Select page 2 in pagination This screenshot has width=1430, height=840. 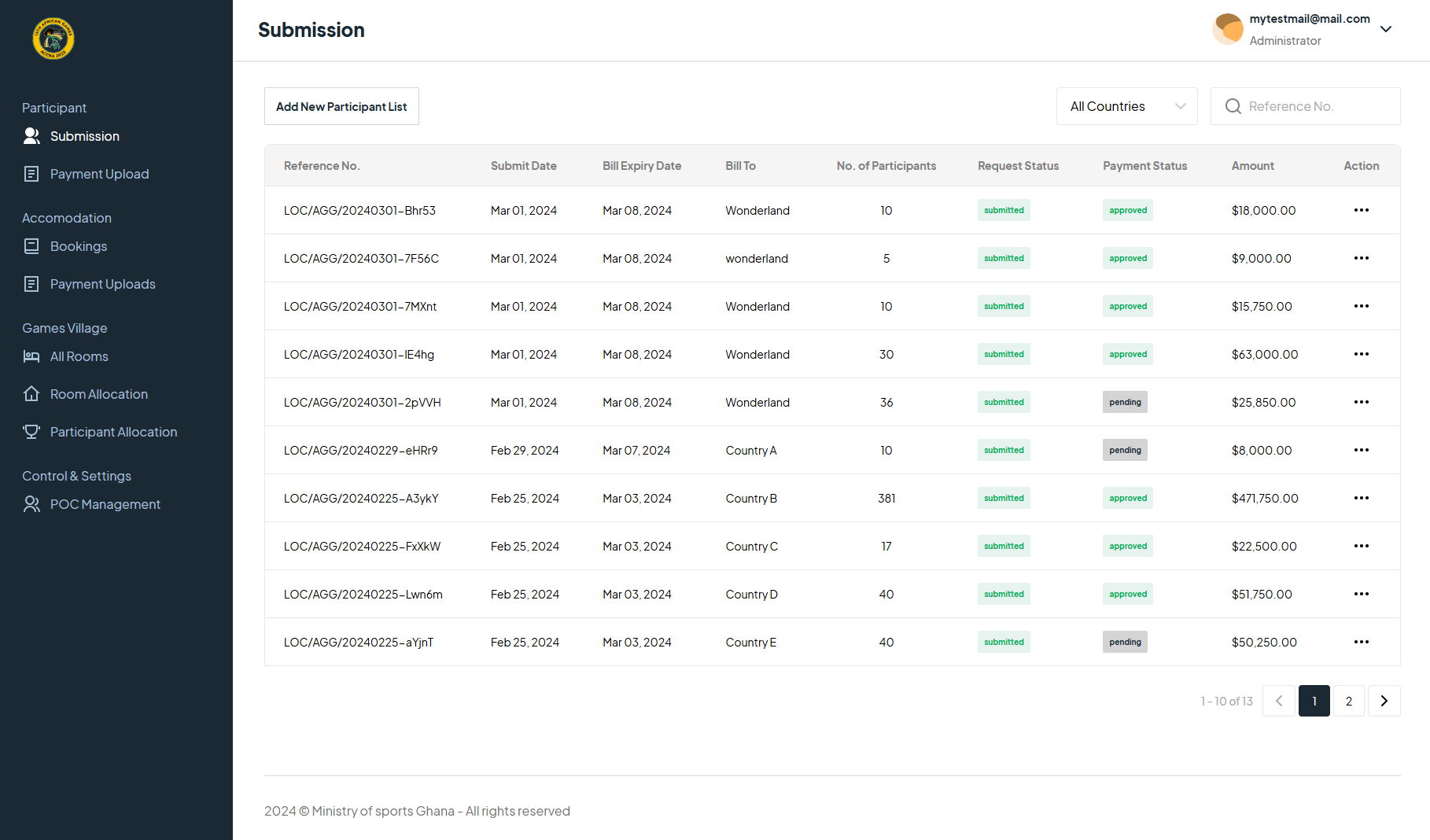(1349, 701)
